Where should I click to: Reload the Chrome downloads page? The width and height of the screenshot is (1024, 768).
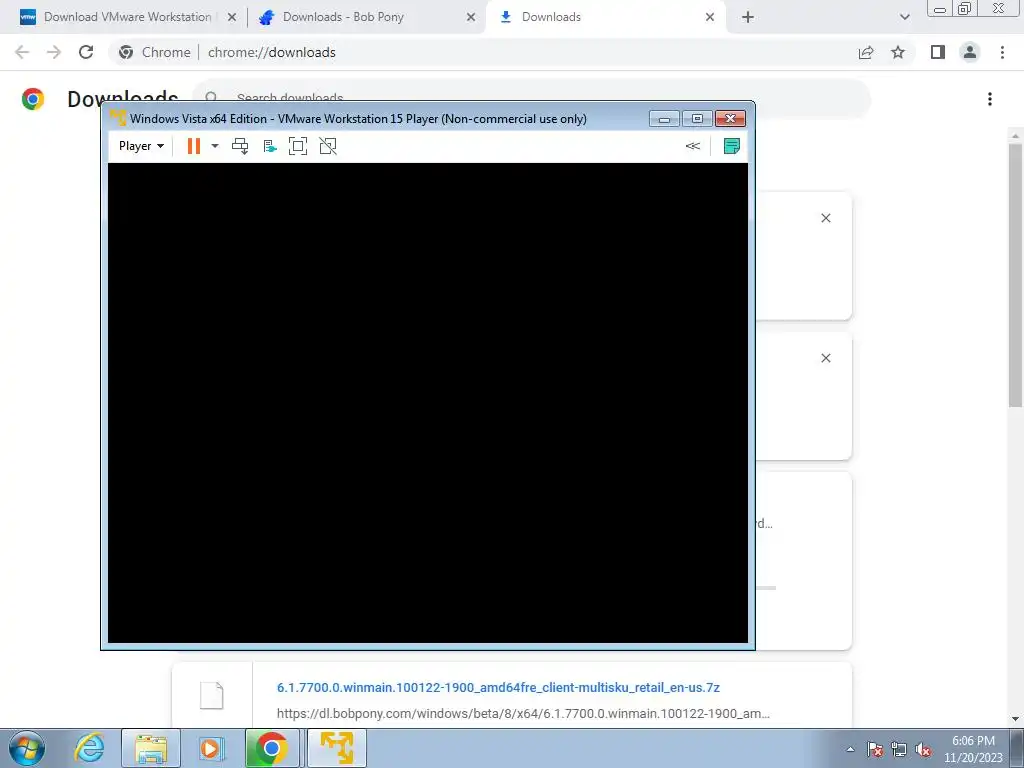click(86, 52)
